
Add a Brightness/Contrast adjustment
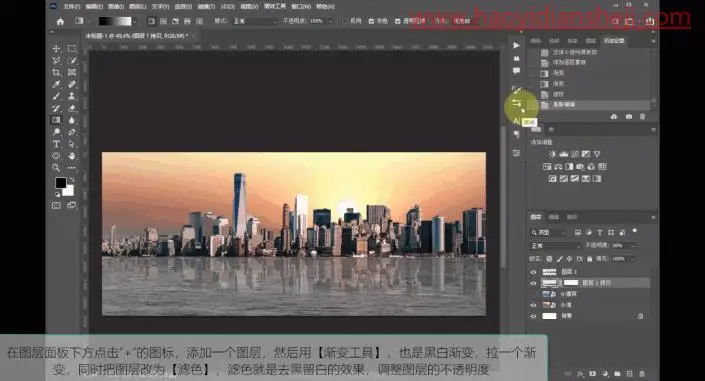pyautogui.click(x=553, y=154)
